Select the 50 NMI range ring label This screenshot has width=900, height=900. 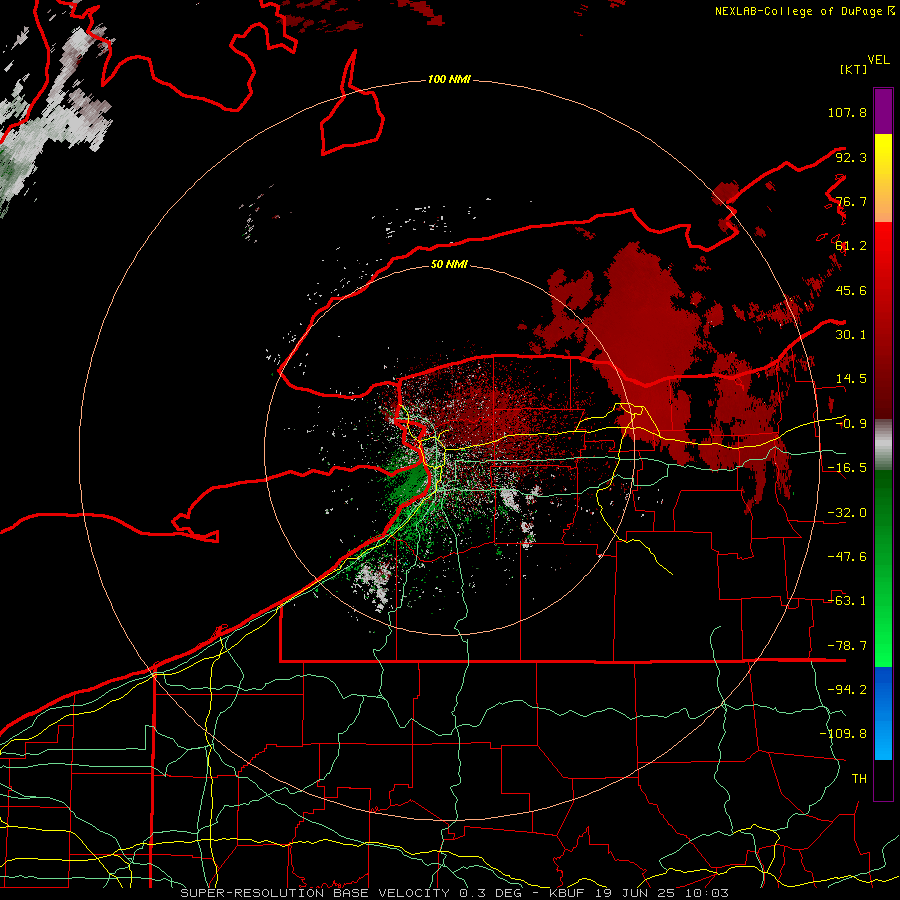(x=449, y=265)
